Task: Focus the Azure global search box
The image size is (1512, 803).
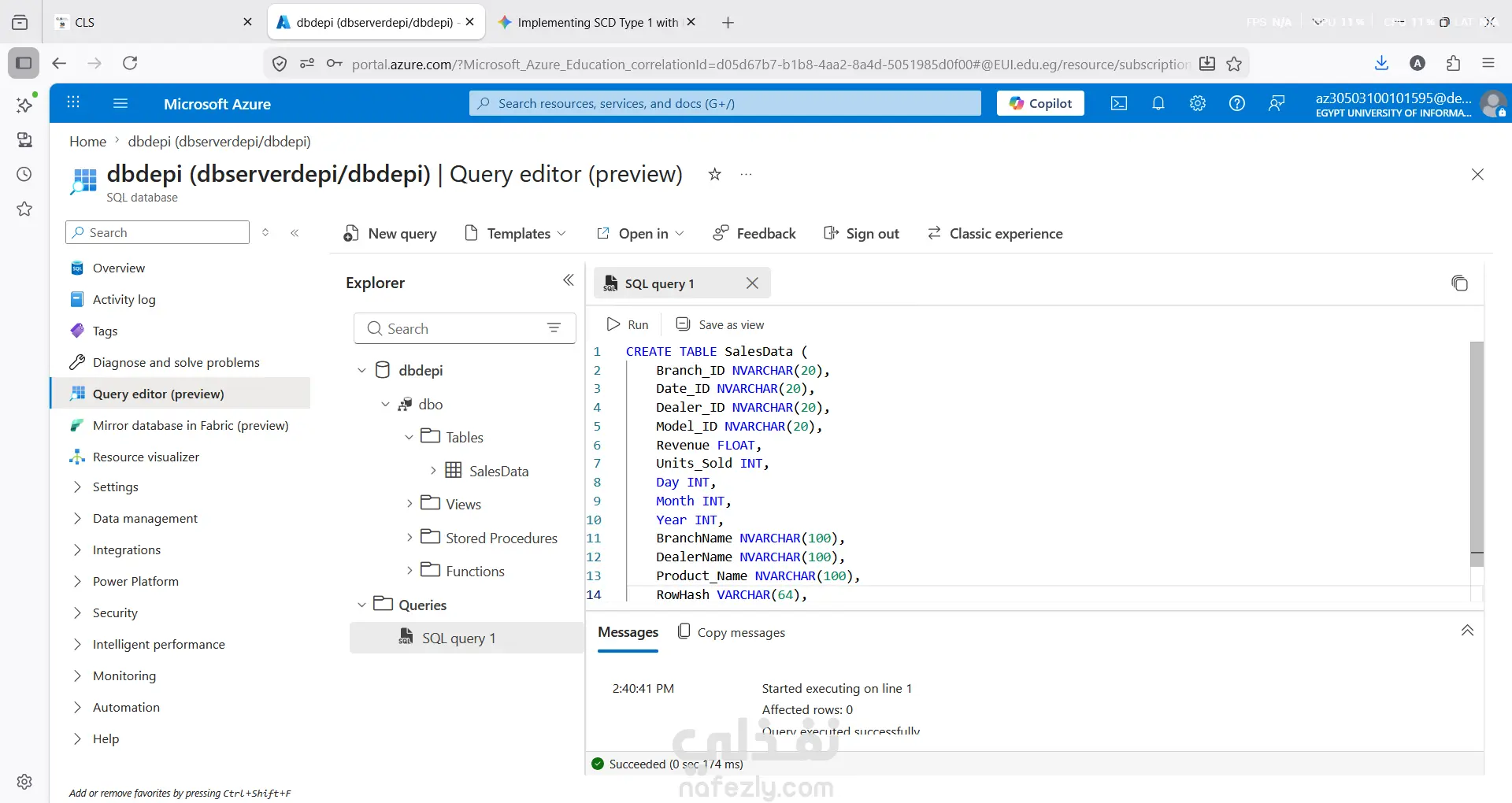Action: [725, 103]
